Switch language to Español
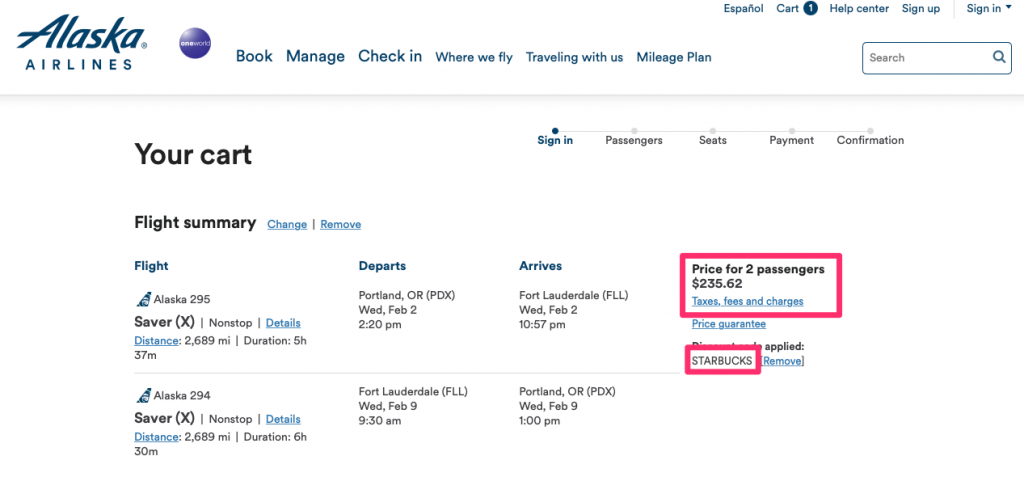The width and height of the screenshot is (1024, 477). 743,9
